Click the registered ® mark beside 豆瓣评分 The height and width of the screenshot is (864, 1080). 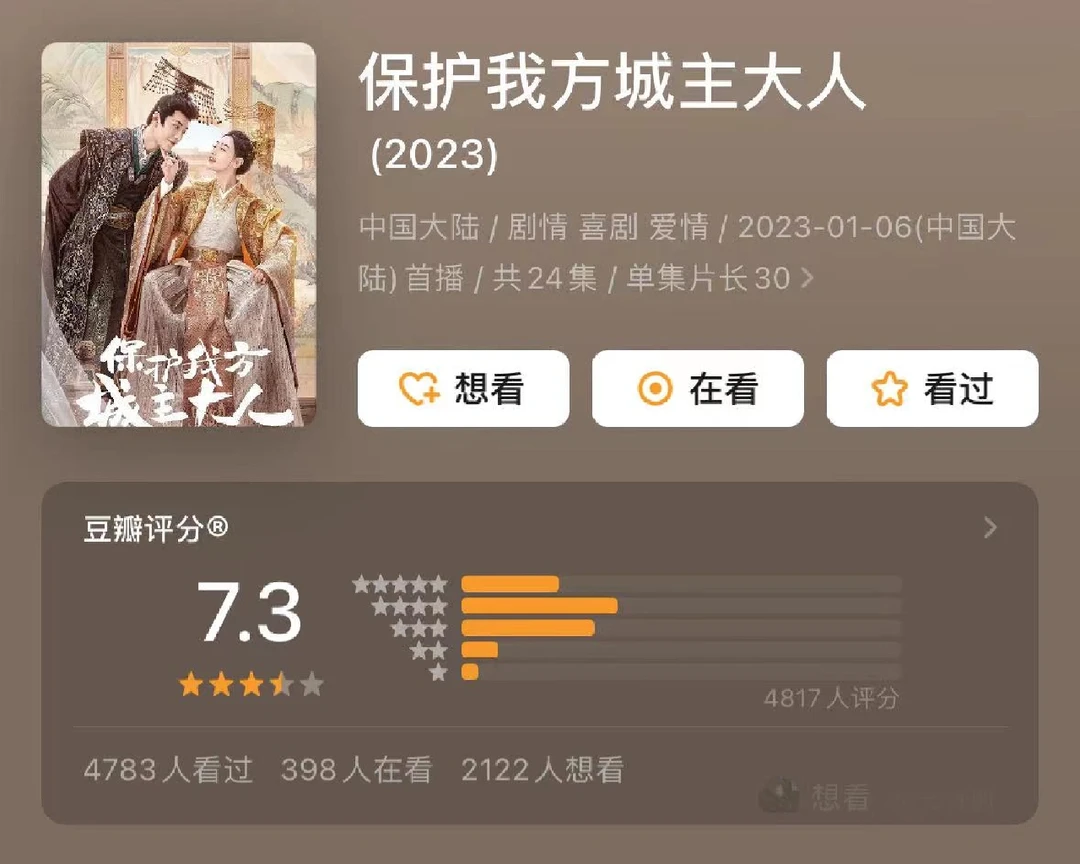point(217,527)
